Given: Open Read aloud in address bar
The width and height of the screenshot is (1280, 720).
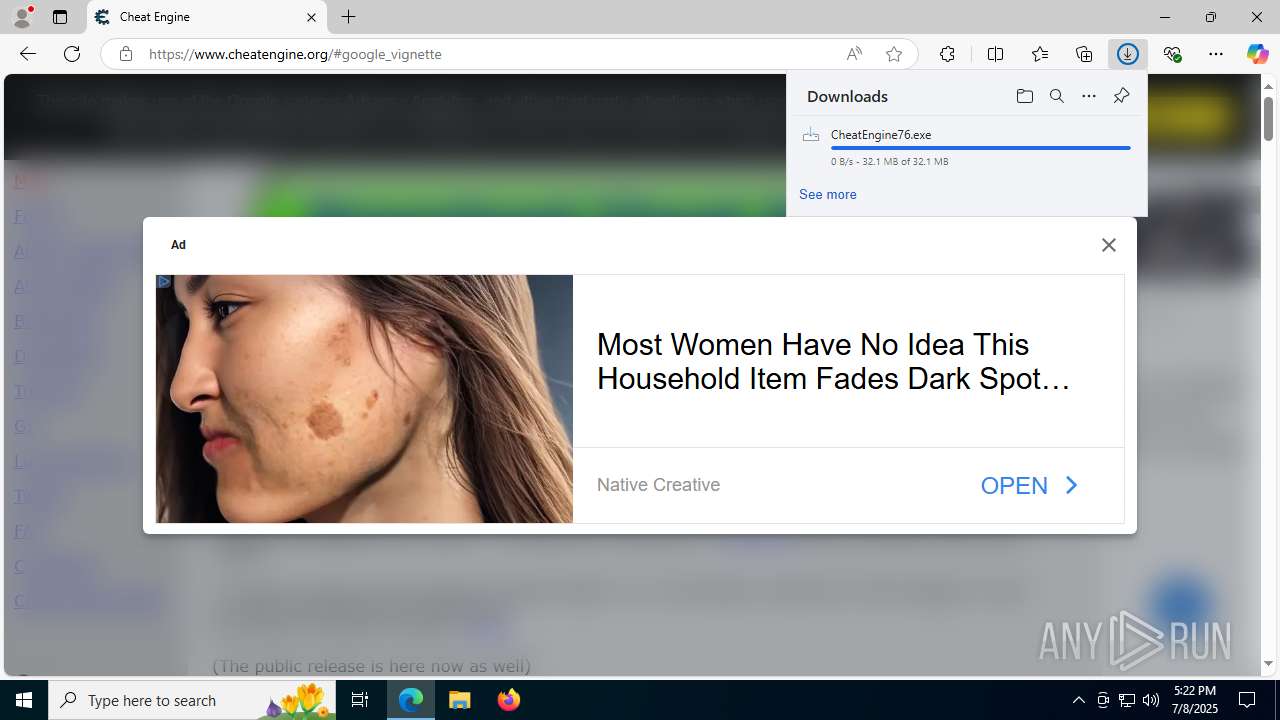Looking at the screenshot, I should point(854,54).
